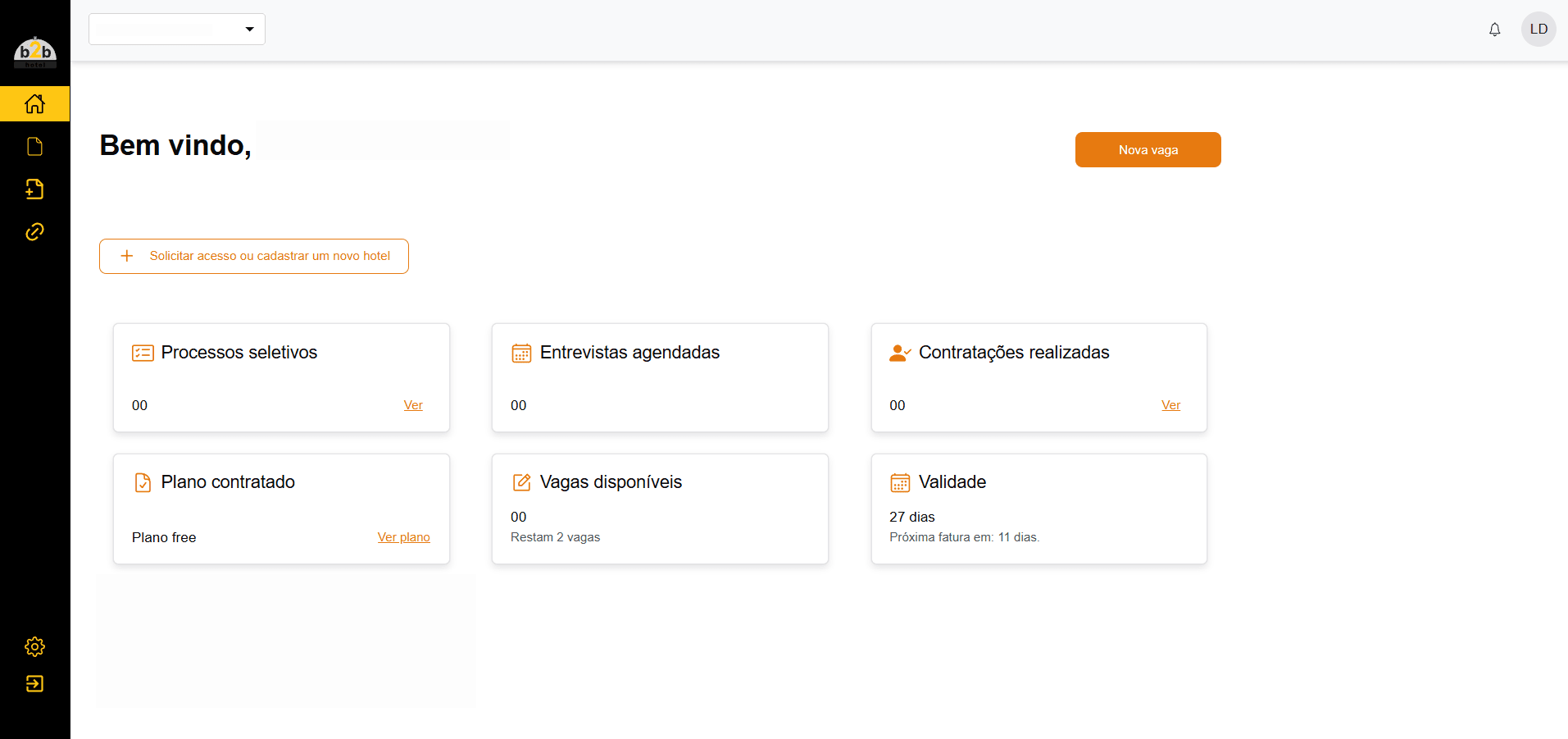Click the Plano free text
The height and width of the screenshot is (739, 1568).
click(164, 537)
